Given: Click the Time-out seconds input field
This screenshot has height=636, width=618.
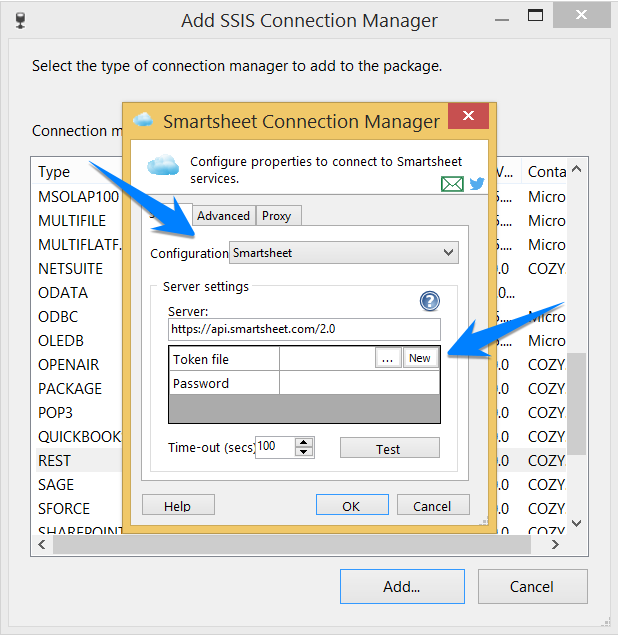Looking at the screenshot, I should point(275,447).
